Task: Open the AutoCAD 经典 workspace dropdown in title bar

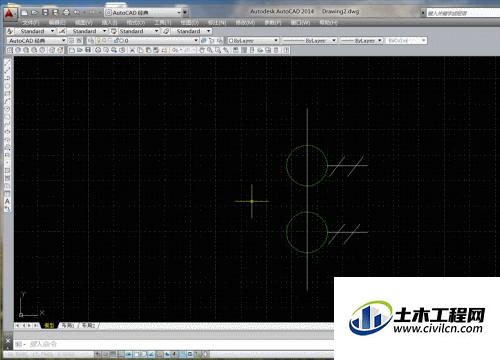Action: [143, 13]
